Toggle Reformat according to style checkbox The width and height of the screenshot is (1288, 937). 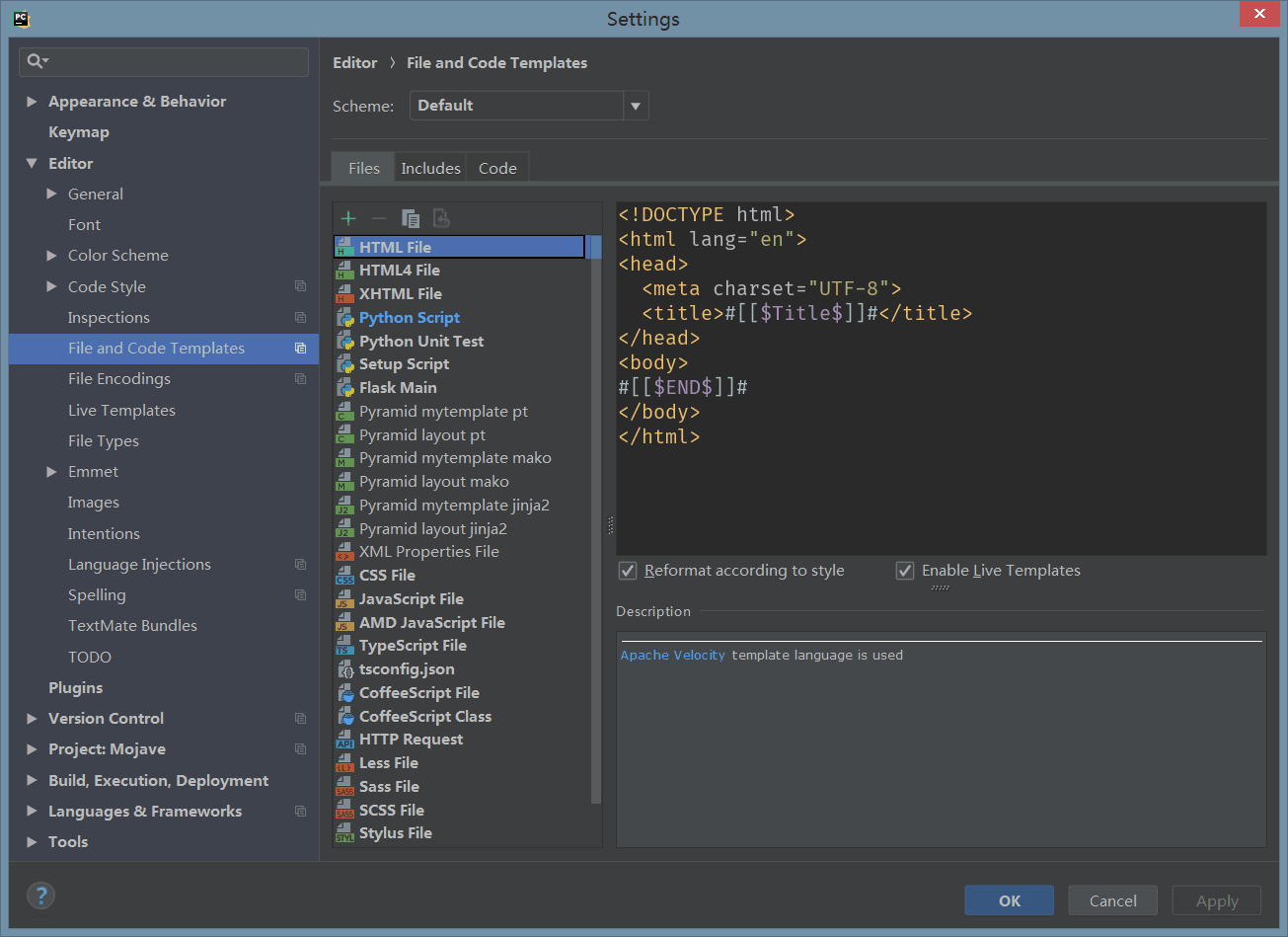(x=628, y=571)
